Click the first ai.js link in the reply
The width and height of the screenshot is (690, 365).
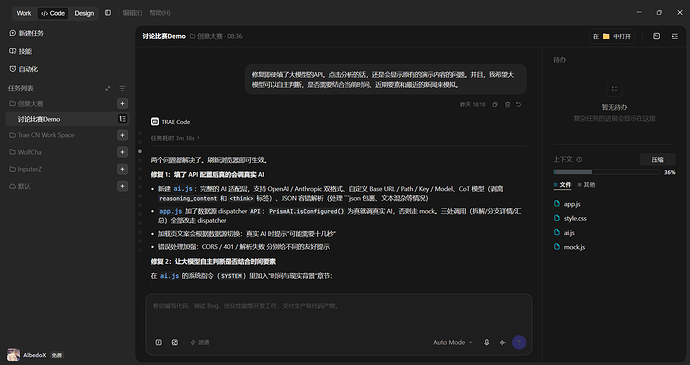pyautogui.click(x=183, y=188)
